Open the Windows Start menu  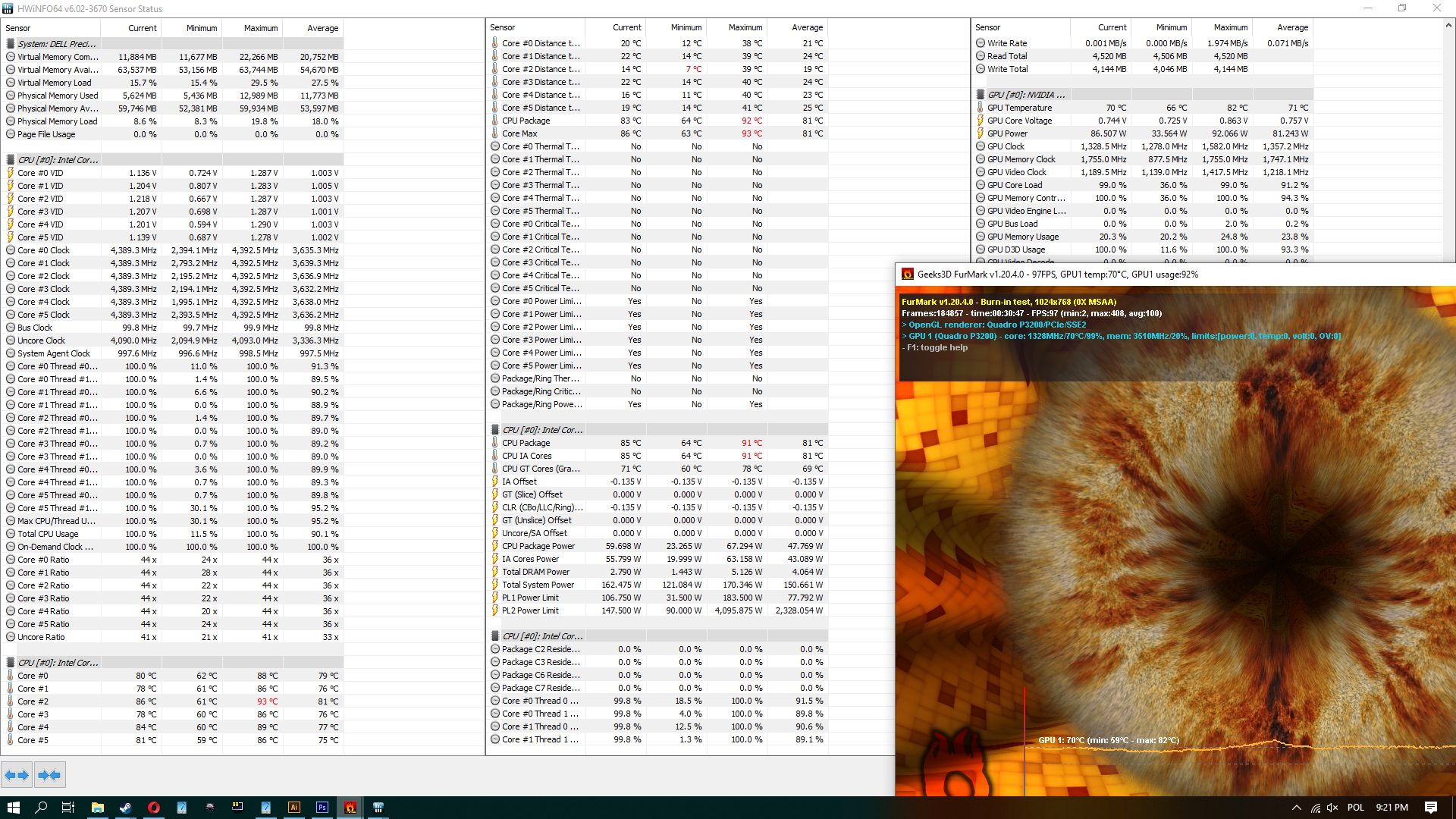pyautogui.click(x=13, y=808)
